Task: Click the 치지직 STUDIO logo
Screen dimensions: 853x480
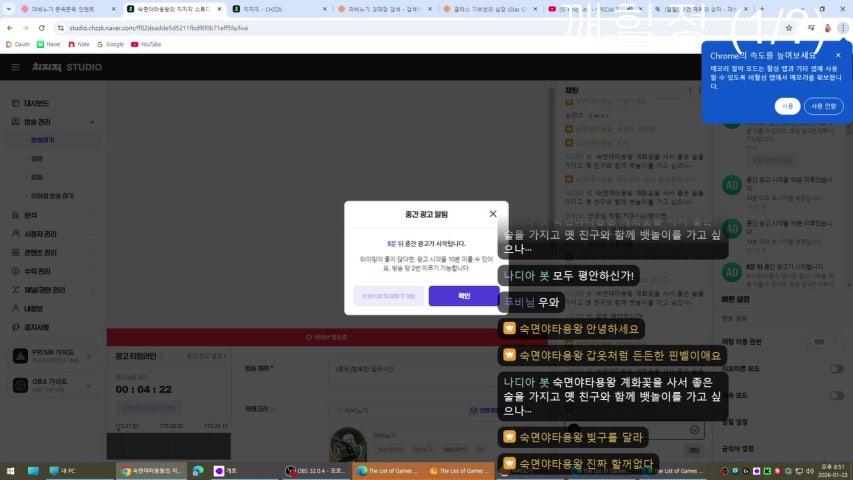Action: click(67, 67)
